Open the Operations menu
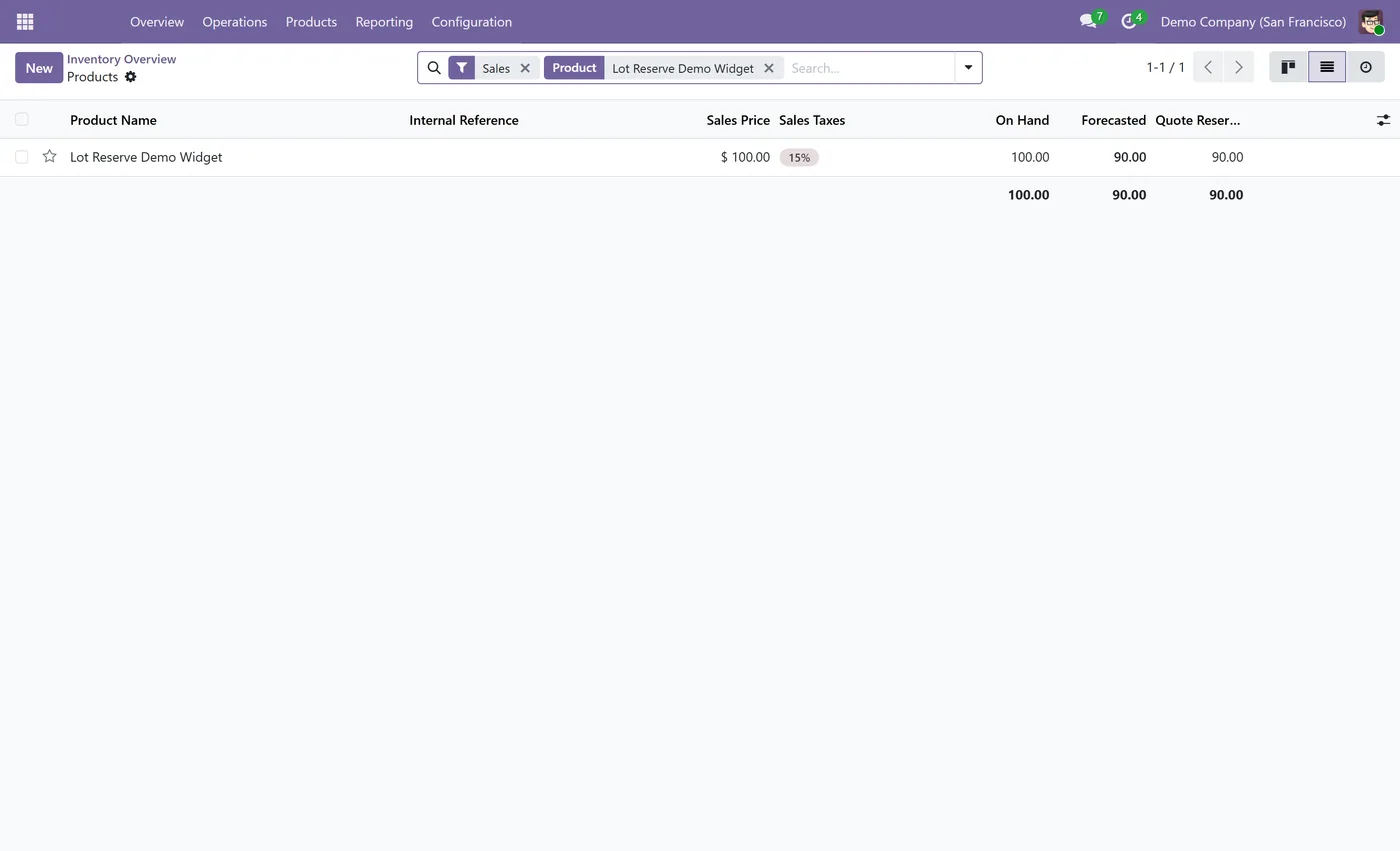Screen dimensions: 1400x851 coord(235,21)
